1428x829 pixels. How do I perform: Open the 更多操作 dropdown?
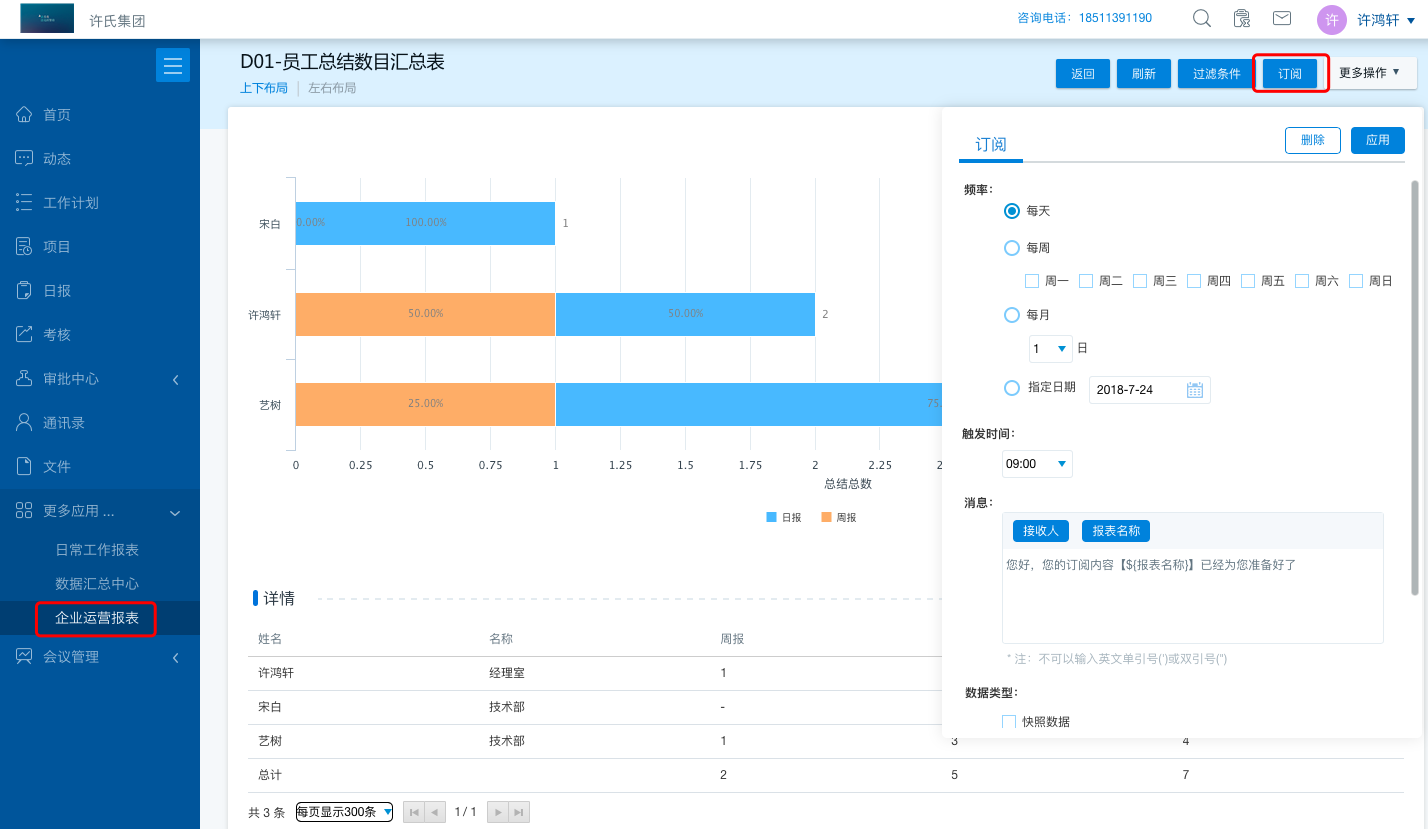point(1369,73)
